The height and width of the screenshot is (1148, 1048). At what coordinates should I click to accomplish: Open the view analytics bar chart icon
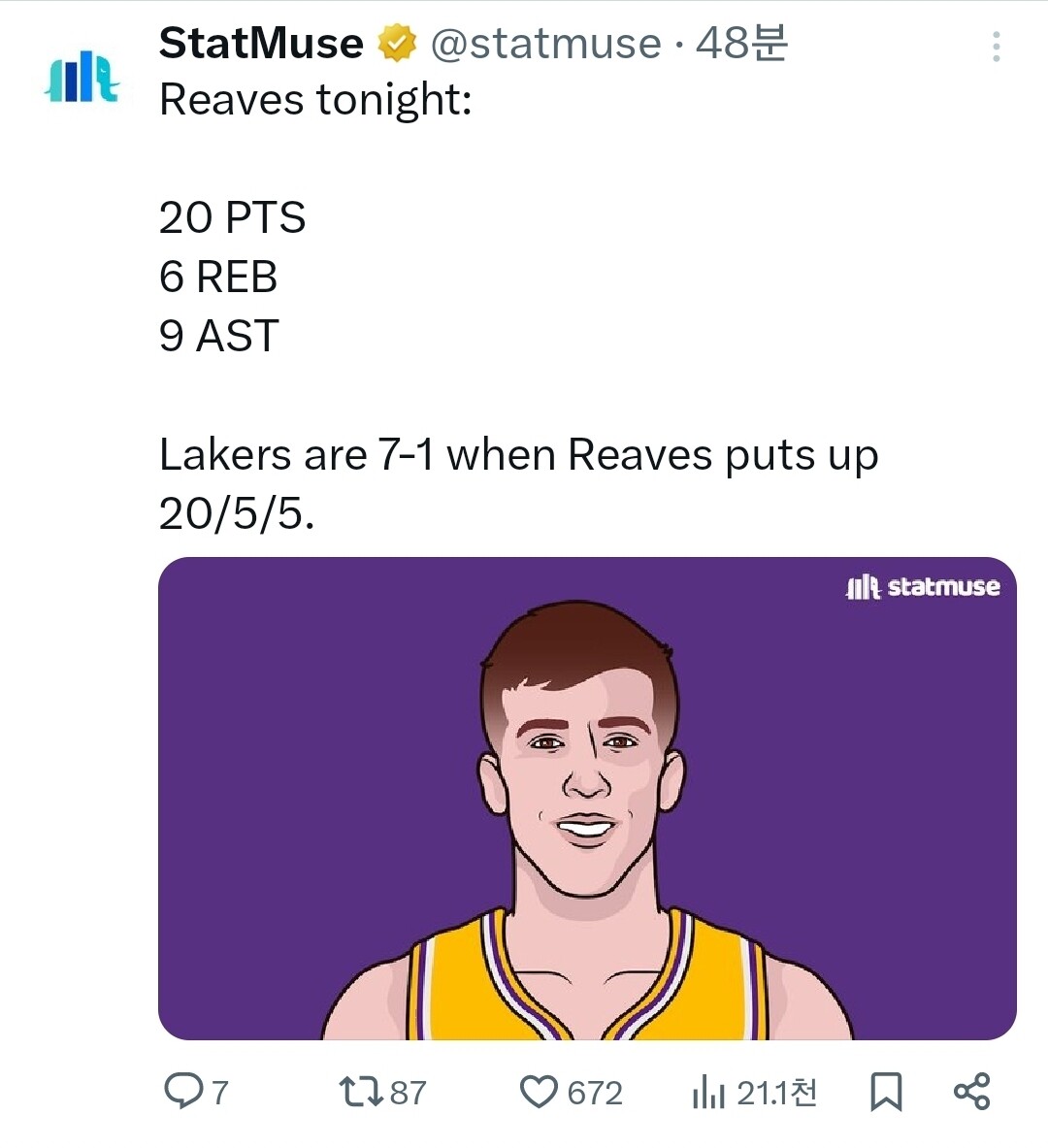708,1093
